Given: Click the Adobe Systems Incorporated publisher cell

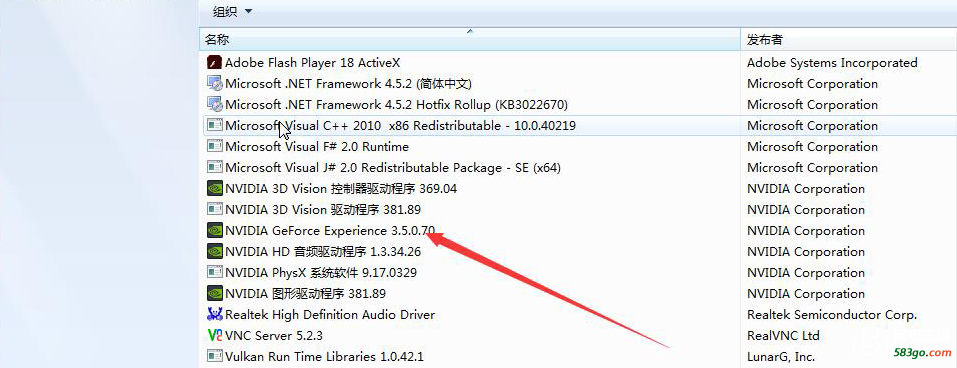Looking at the screenshot, I should pyautogui.click(x=832, y=62).
